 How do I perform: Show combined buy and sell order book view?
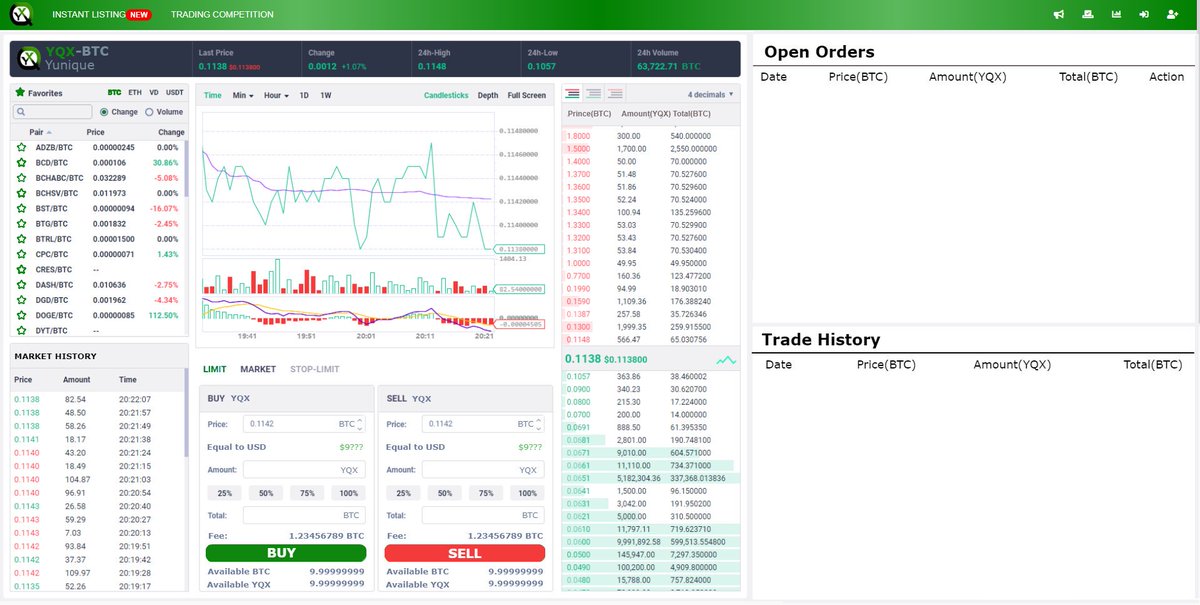tap(572, 93)
